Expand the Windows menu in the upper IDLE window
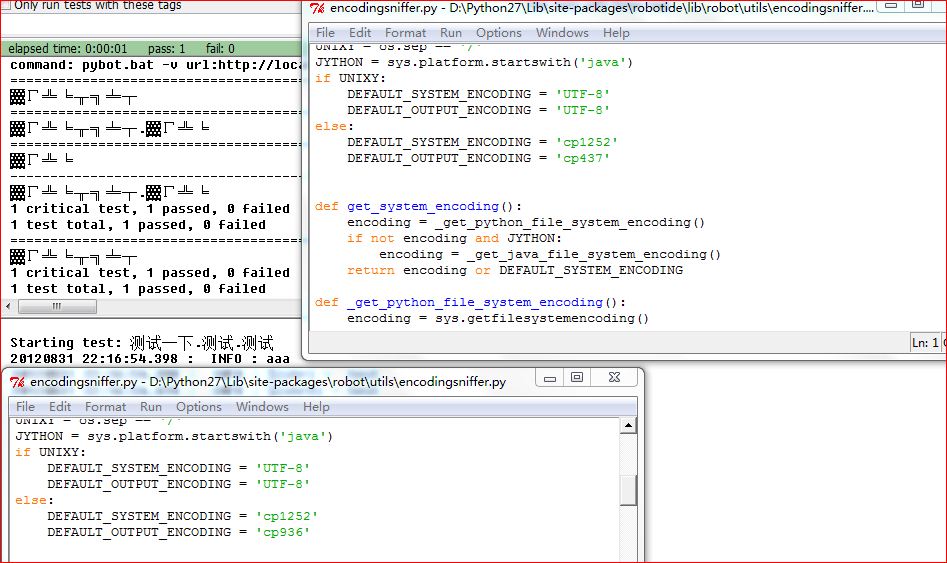947x563 pixels. (562, 33)
